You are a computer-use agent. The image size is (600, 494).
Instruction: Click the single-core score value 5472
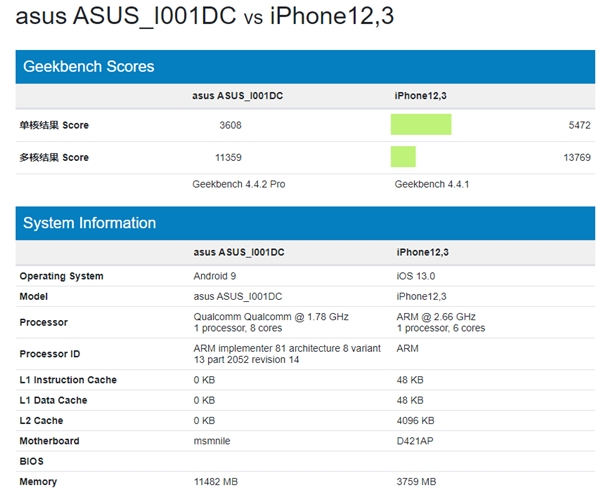[x=579, y=125]
